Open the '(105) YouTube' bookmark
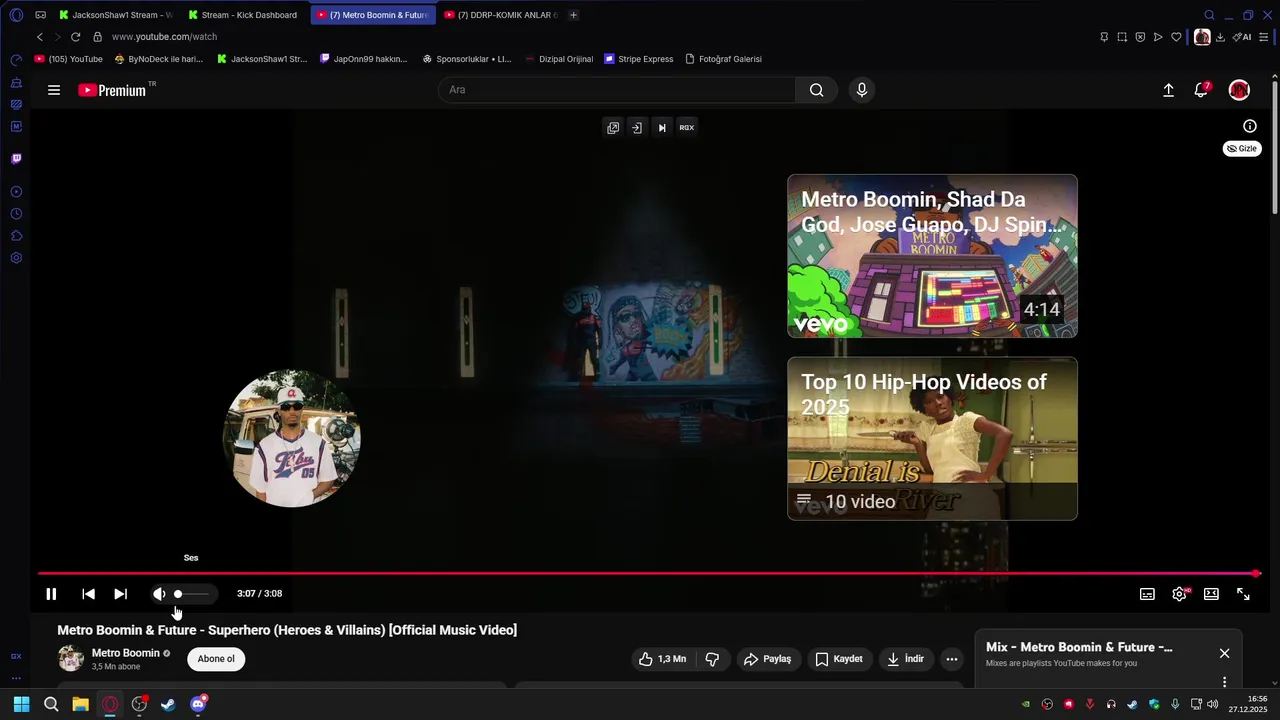This screenshot has height=720, width=1280. [69, 59]
